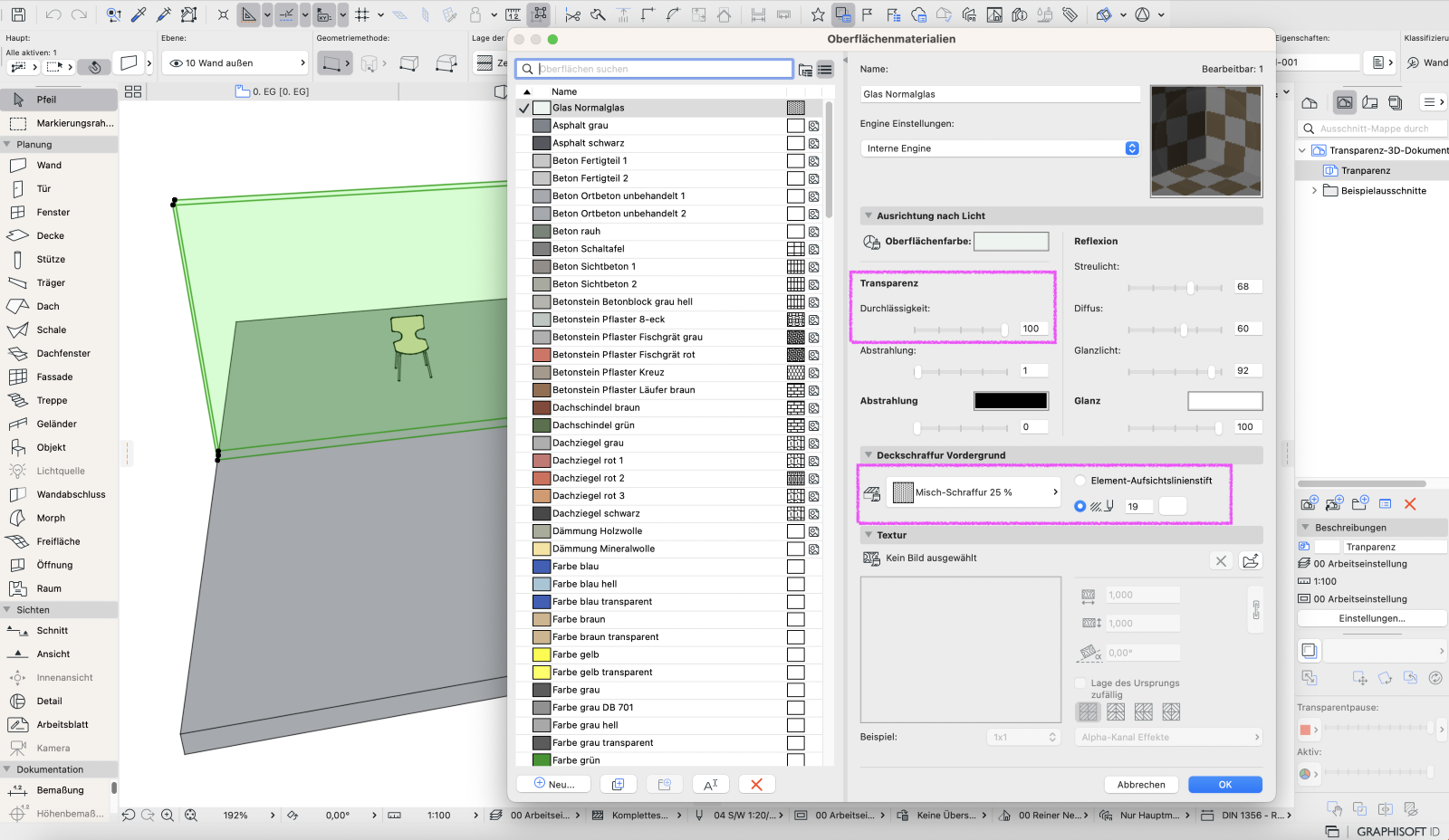Select the Tranparenz view in the tree

point(1366,171)
